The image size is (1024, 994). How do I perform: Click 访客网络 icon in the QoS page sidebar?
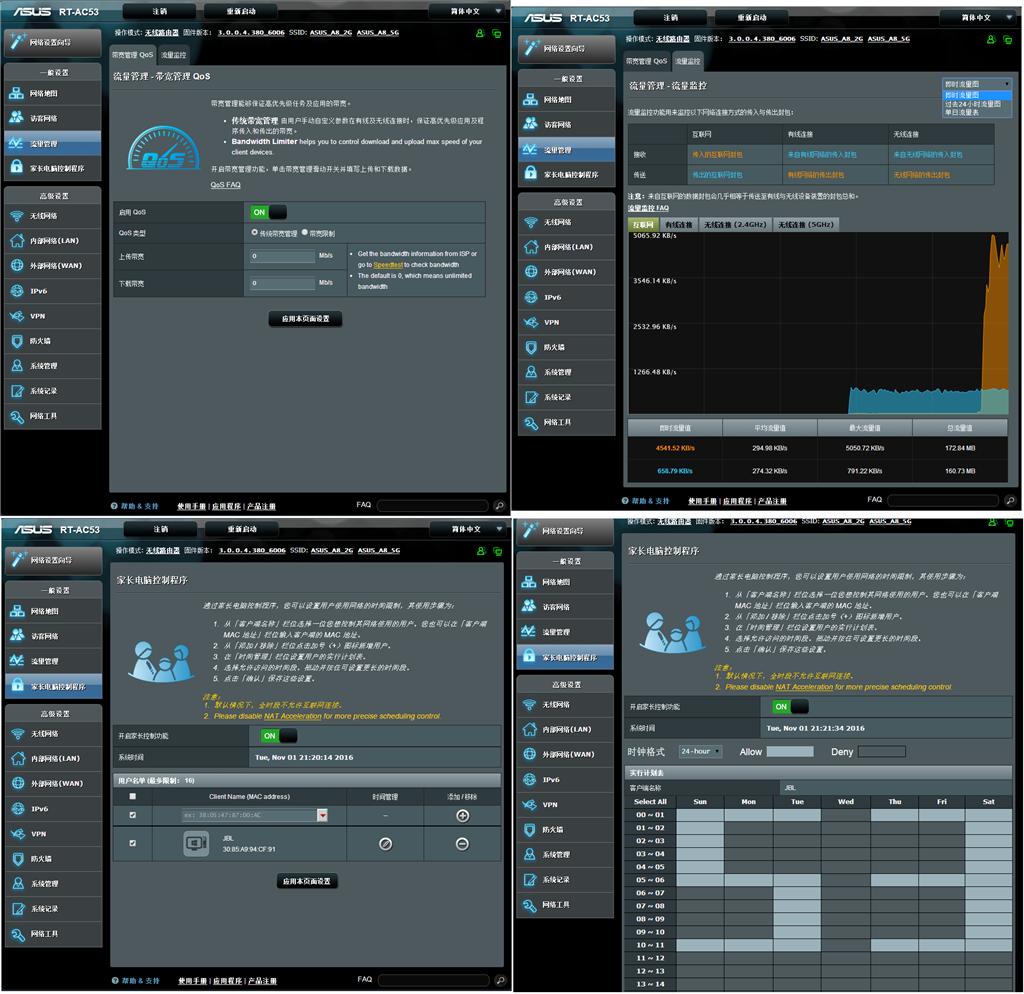pos(16,118)
